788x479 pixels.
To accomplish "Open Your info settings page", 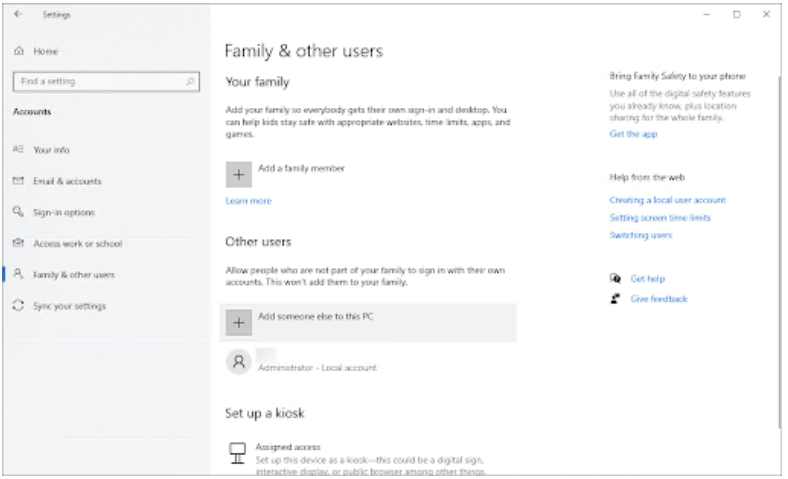I will (51, 150).
